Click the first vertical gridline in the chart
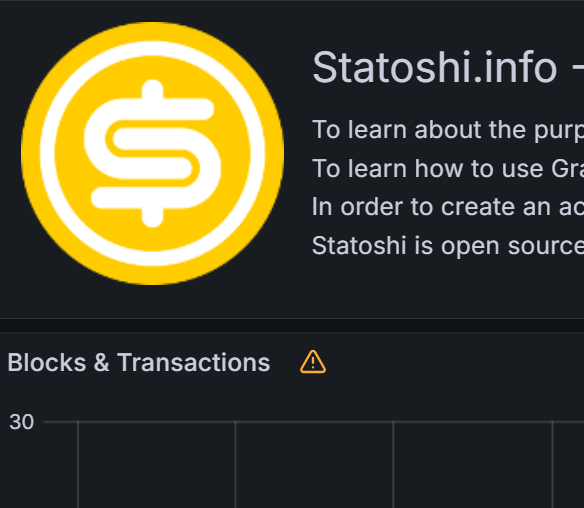This screenshot has height=508, width=584. (x=78, y=465)
